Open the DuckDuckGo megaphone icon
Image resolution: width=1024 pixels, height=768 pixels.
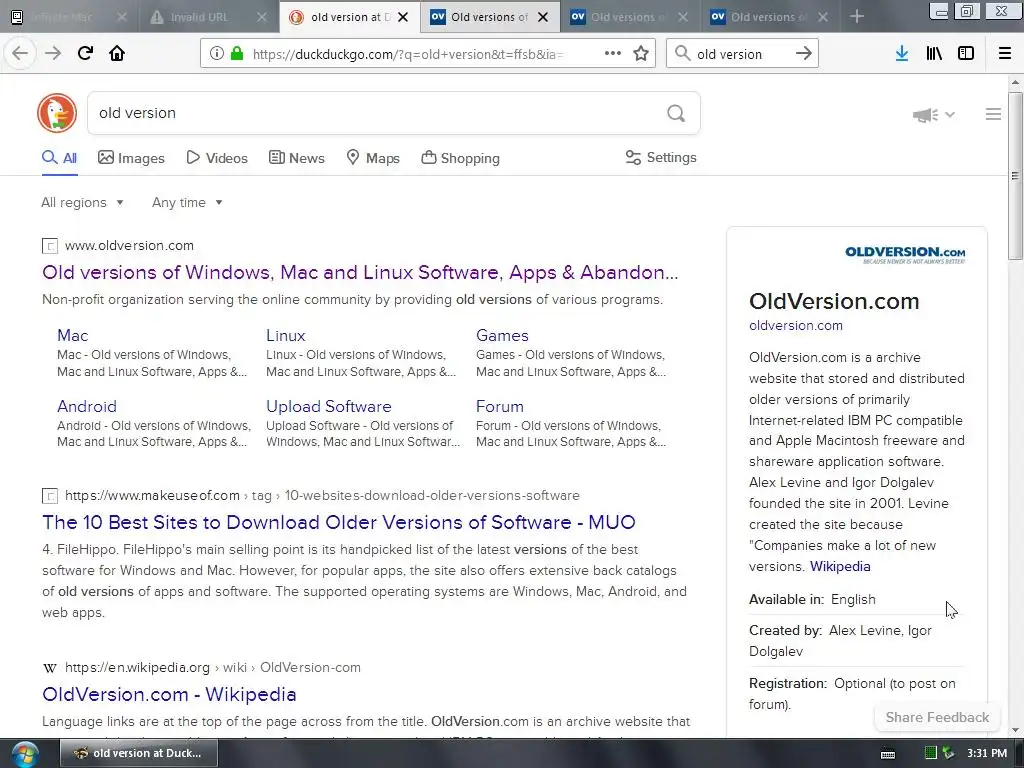pos(925,115)
